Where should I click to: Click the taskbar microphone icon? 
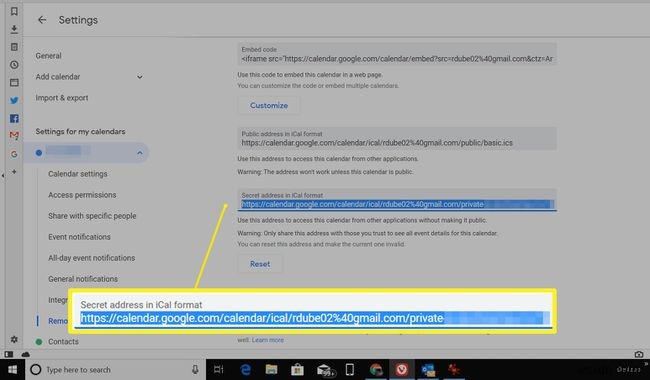[x=195, y=370]
